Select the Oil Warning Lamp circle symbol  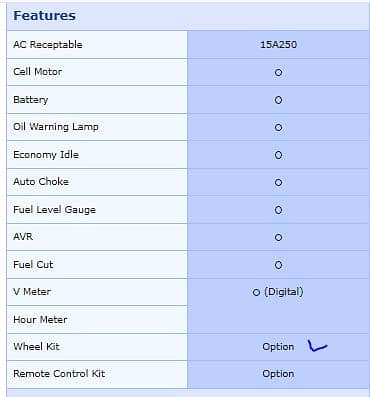(x=278, y=127)
